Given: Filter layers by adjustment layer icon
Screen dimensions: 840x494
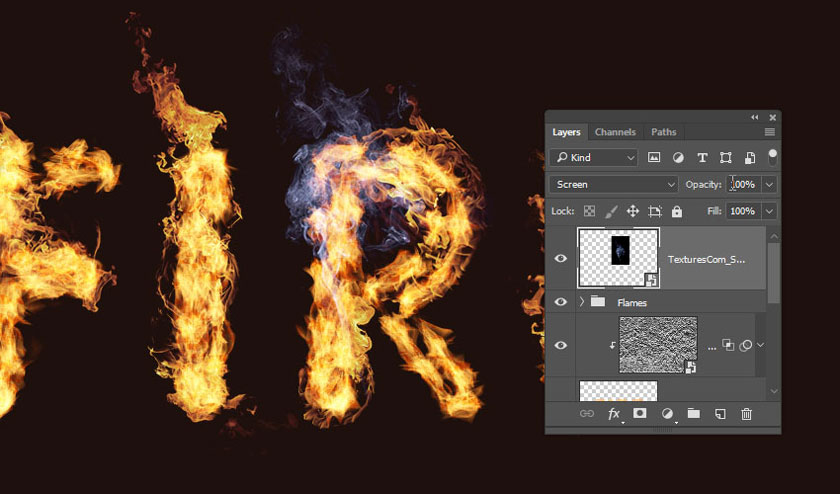Looking at the screenshot, I should tap(678, 158).
